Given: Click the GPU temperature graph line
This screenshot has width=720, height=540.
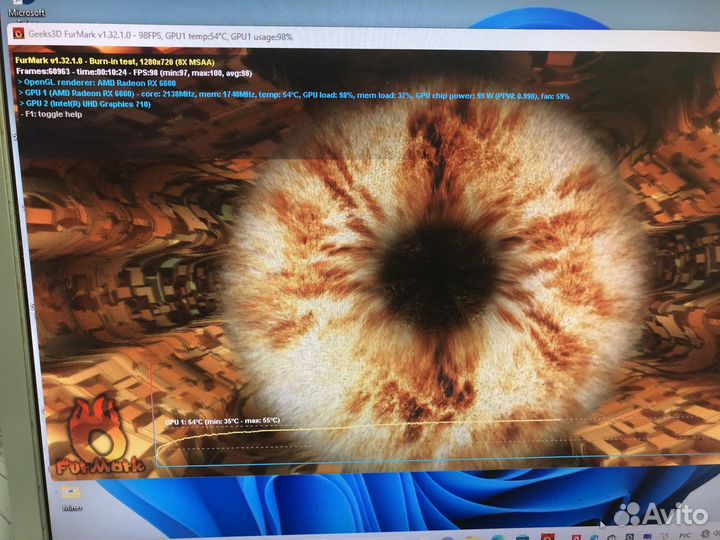Looking at the screenshot, I should tap(400, 428).
